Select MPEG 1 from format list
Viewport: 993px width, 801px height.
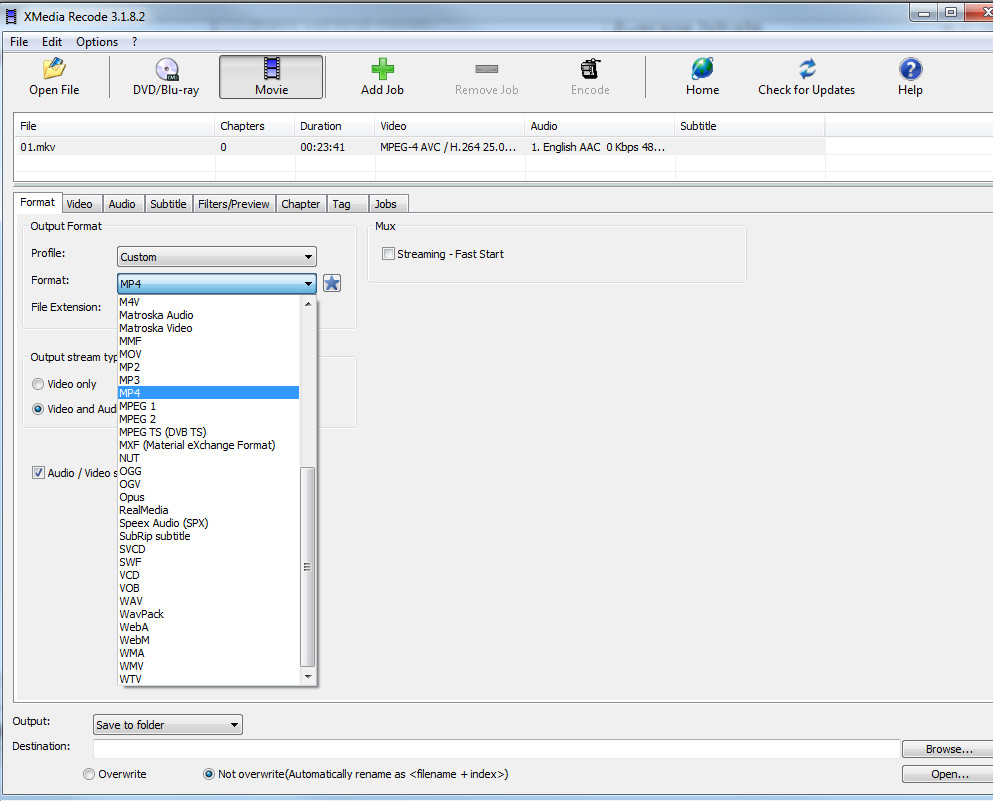tap(208, 406)
